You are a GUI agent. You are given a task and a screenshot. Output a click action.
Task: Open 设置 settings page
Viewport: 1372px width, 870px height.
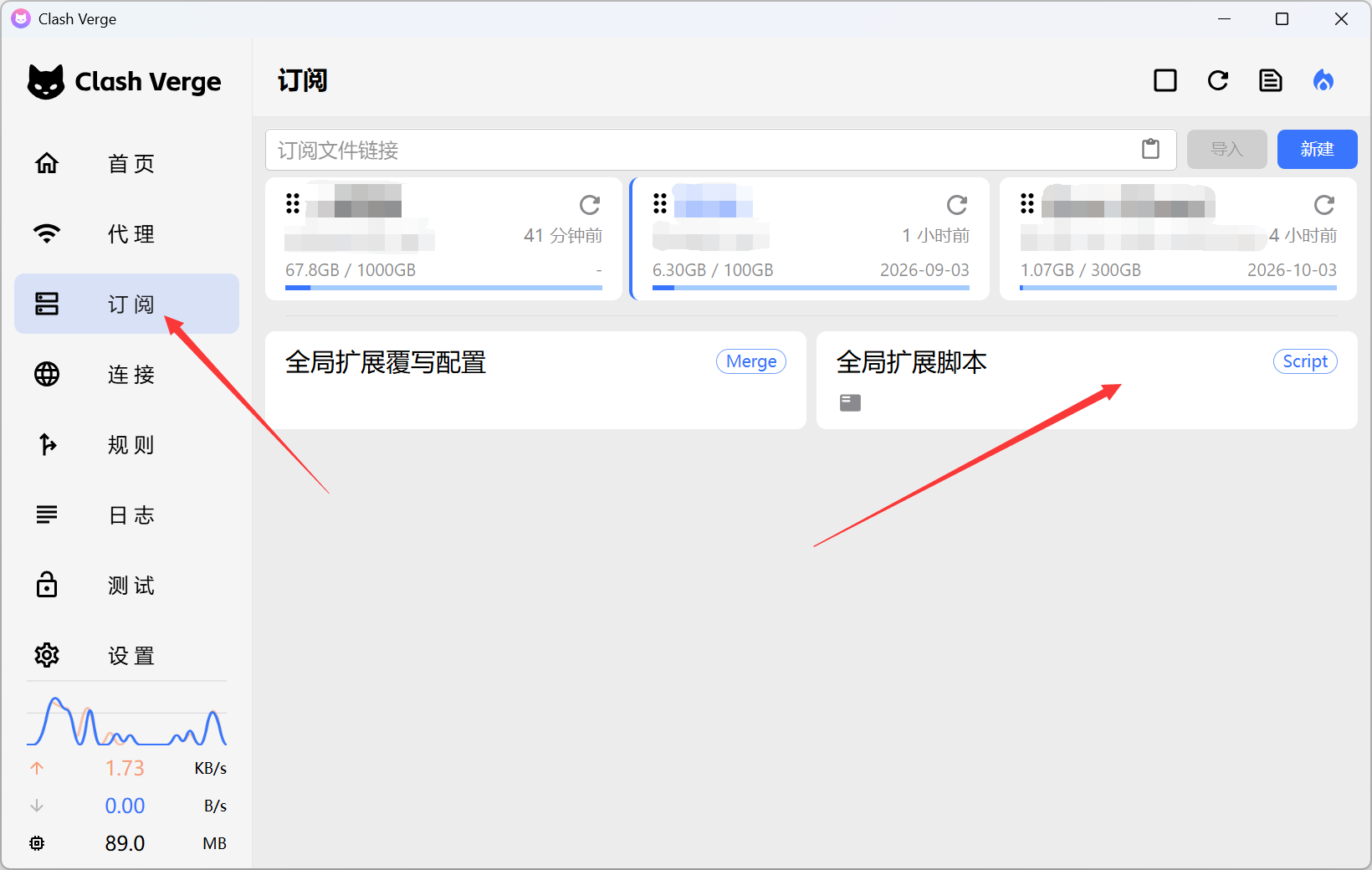126,655
